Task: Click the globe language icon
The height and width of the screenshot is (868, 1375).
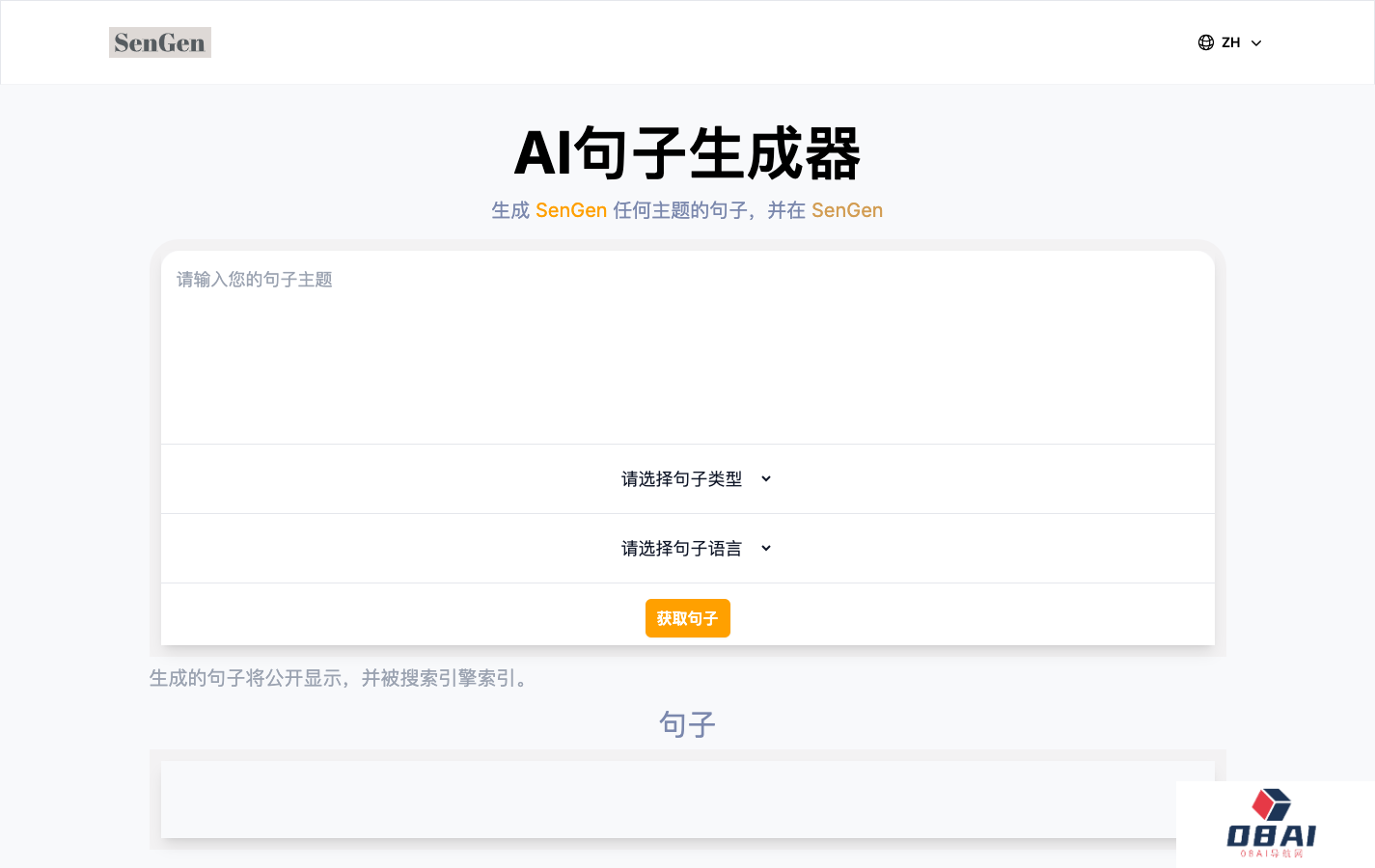Action: pyautogui.click(x=1206, y=42)
